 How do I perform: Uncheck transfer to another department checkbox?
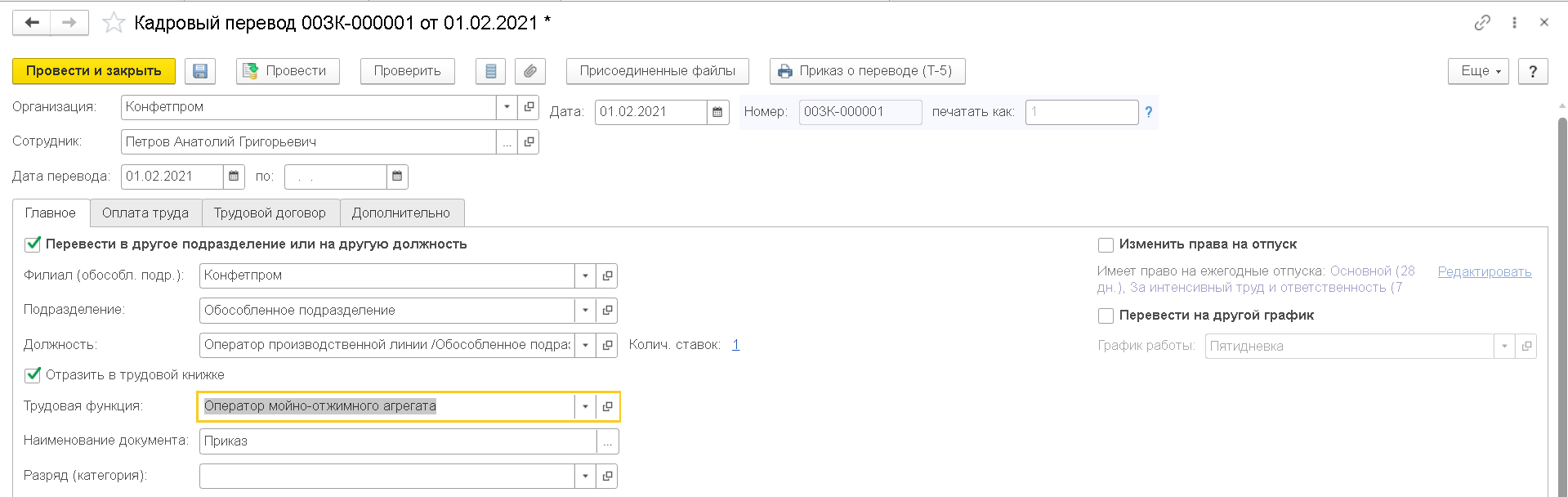point(33,244)
